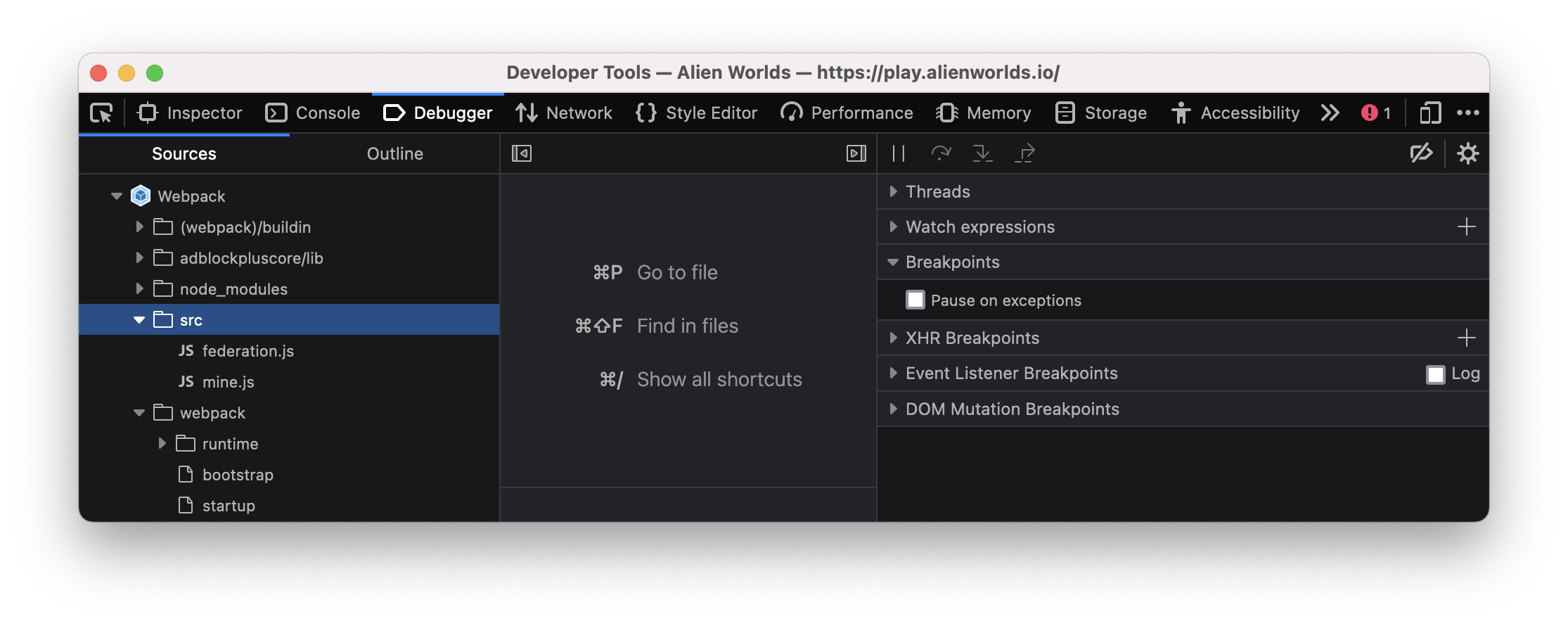Open debugger settings gear
Screen dimensions: 1568x626
pos(1468,153)
